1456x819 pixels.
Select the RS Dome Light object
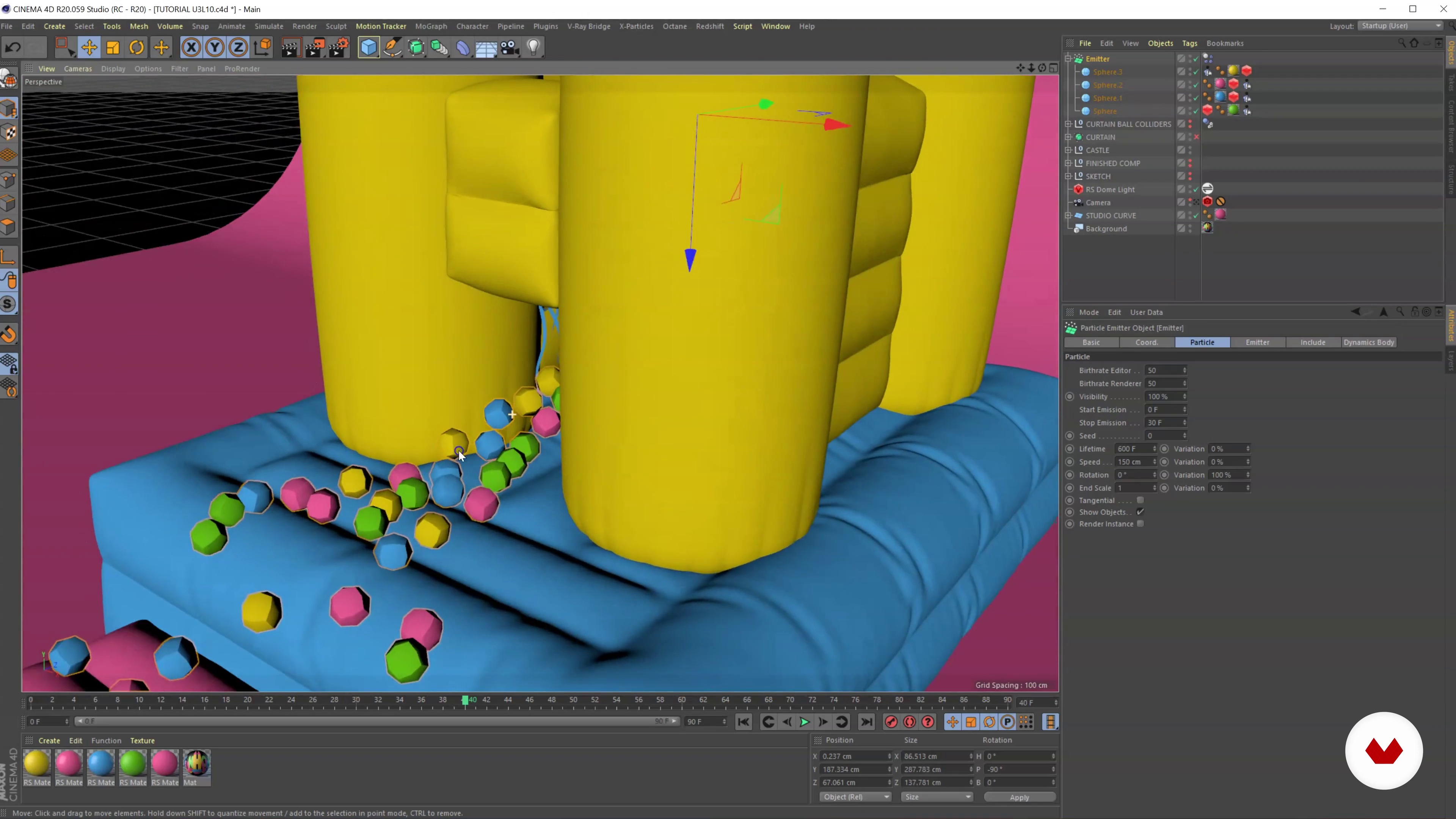pos(1109,189)
